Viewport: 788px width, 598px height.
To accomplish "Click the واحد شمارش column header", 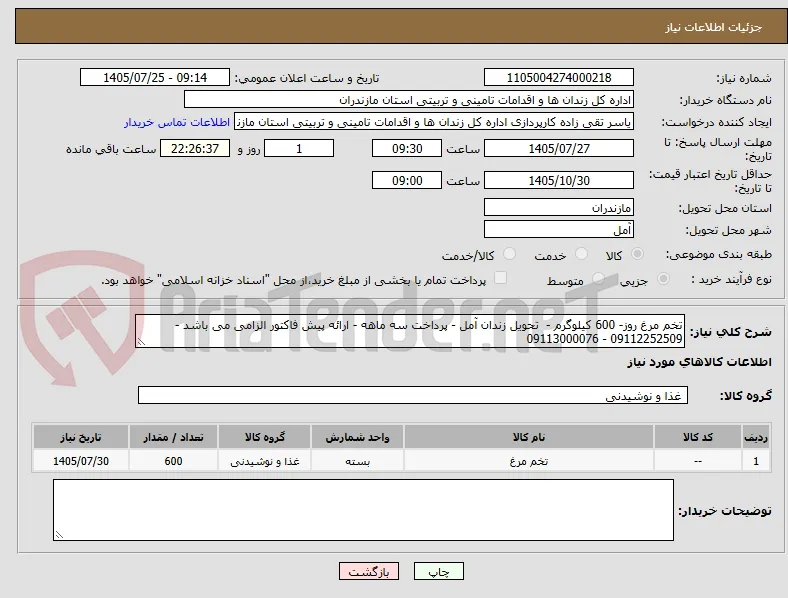I will click(x=357, y=437).
